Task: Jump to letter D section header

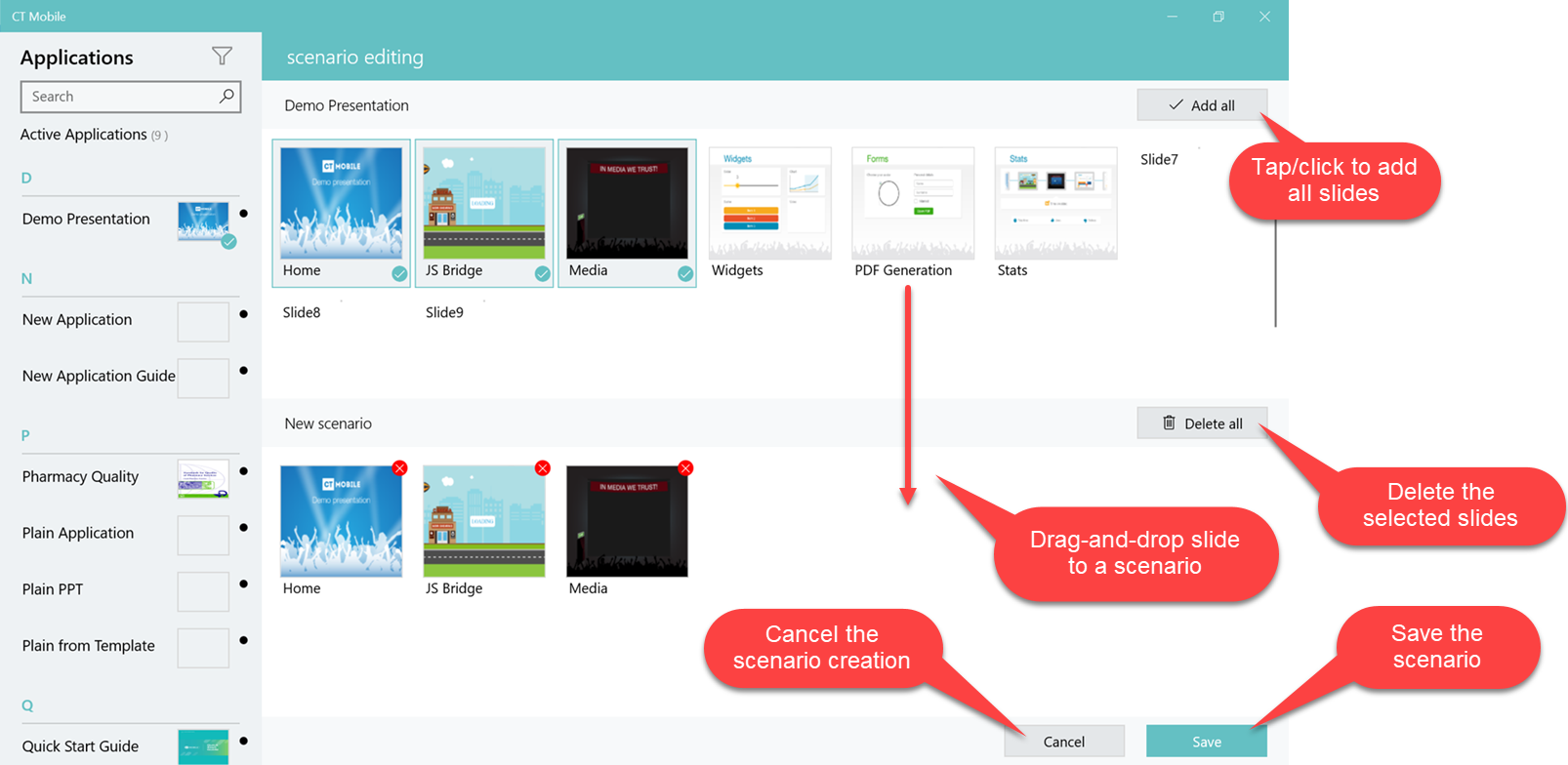Action: pyautogui.click(x=26, y=178)
